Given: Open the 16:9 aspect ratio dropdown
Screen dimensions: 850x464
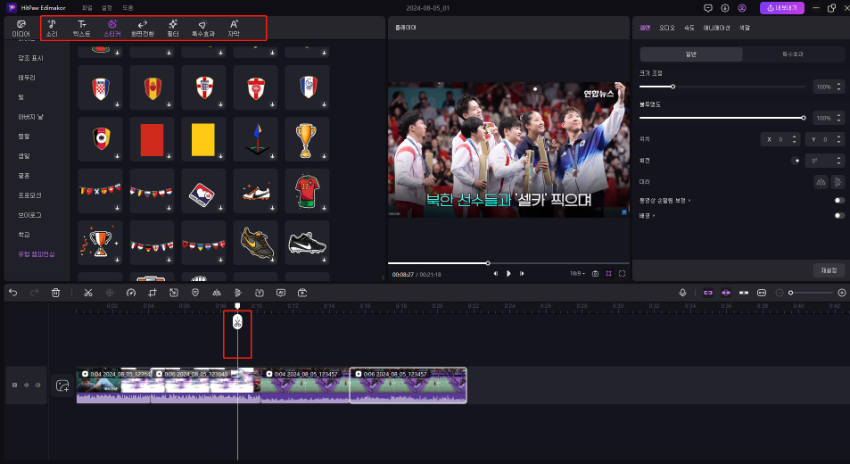Looking at the screenshot, I should tap(575, 273).
